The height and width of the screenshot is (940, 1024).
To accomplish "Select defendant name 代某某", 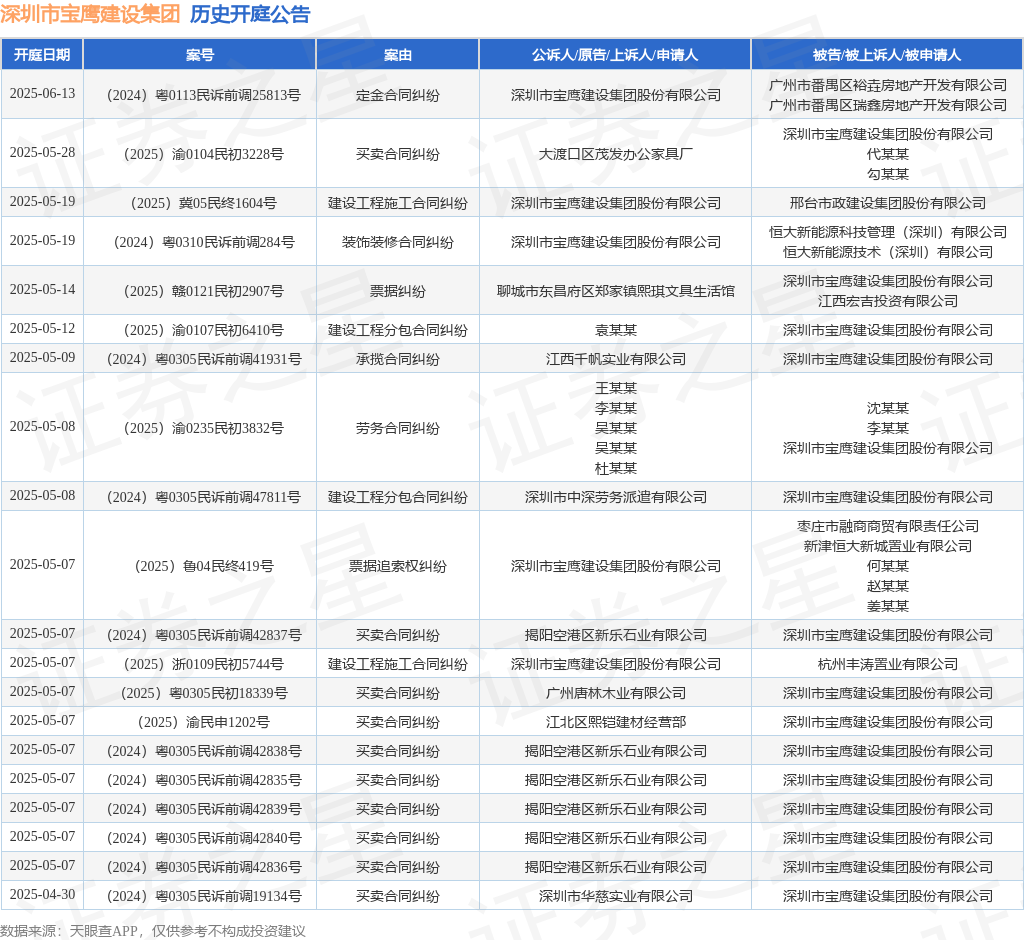I will [x=888, y=154].
